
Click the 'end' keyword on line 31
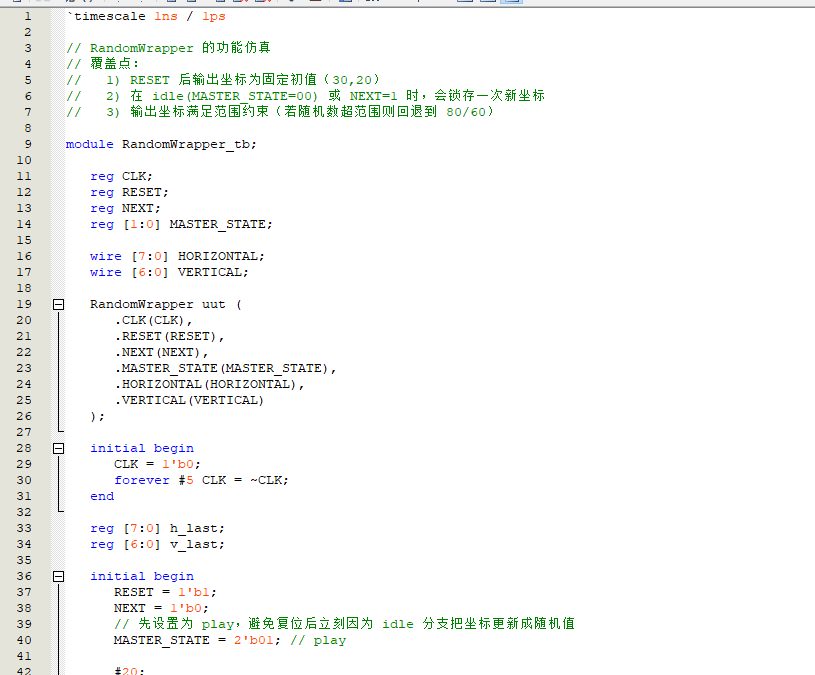(102, 496)
